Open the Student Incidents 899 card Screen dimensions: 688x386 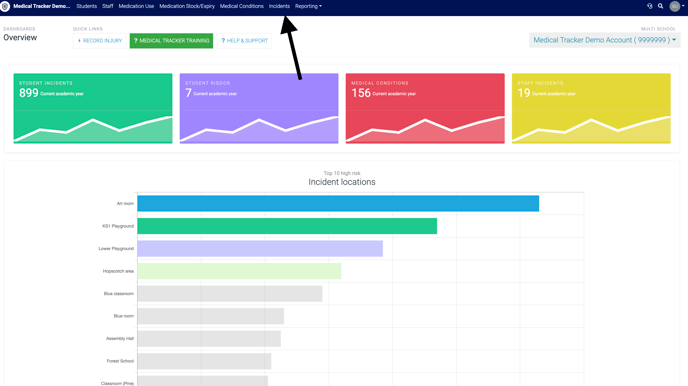(93, 108)
